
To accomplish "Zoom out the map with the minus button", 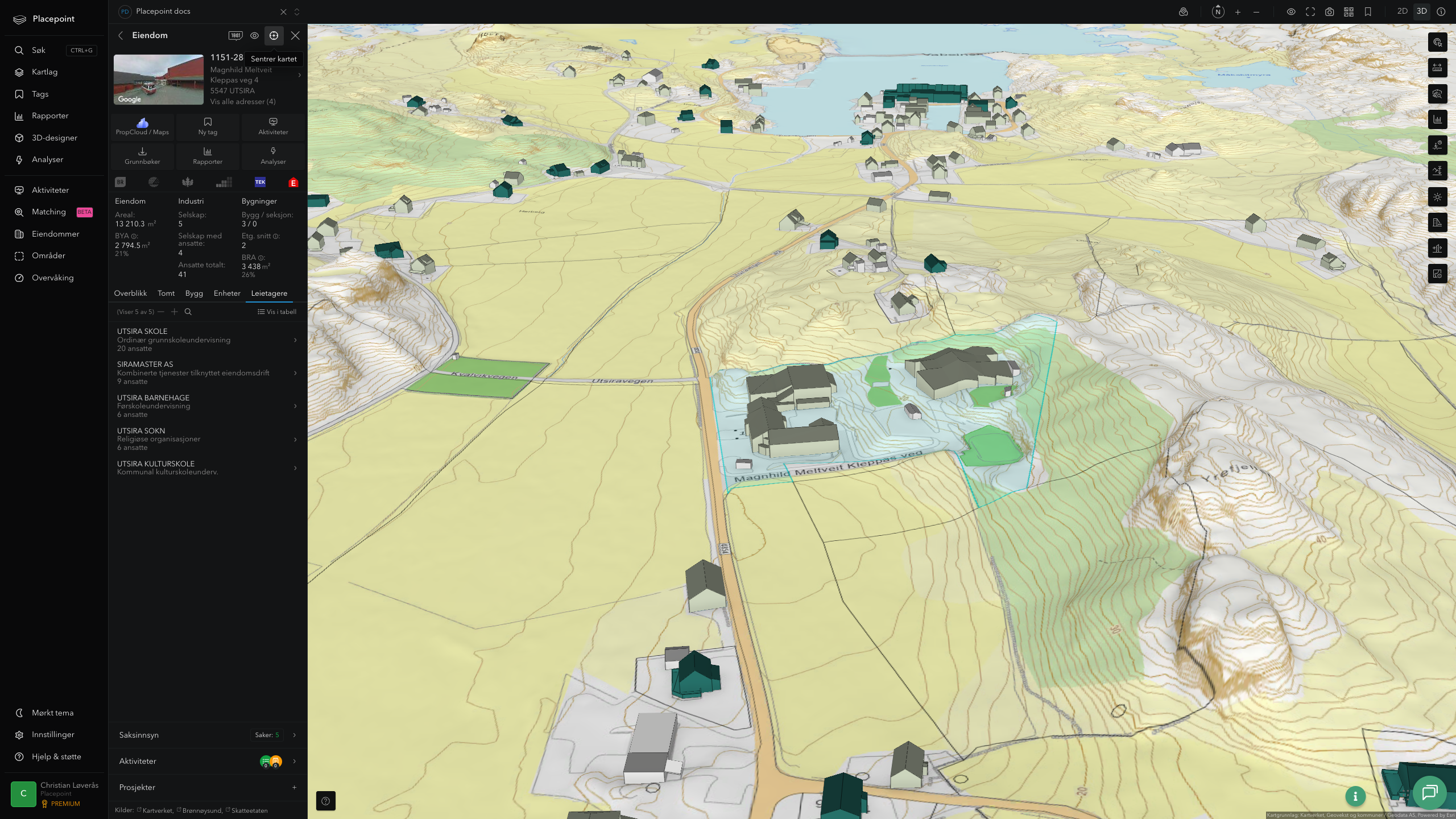I will [x=1256, y=11].
